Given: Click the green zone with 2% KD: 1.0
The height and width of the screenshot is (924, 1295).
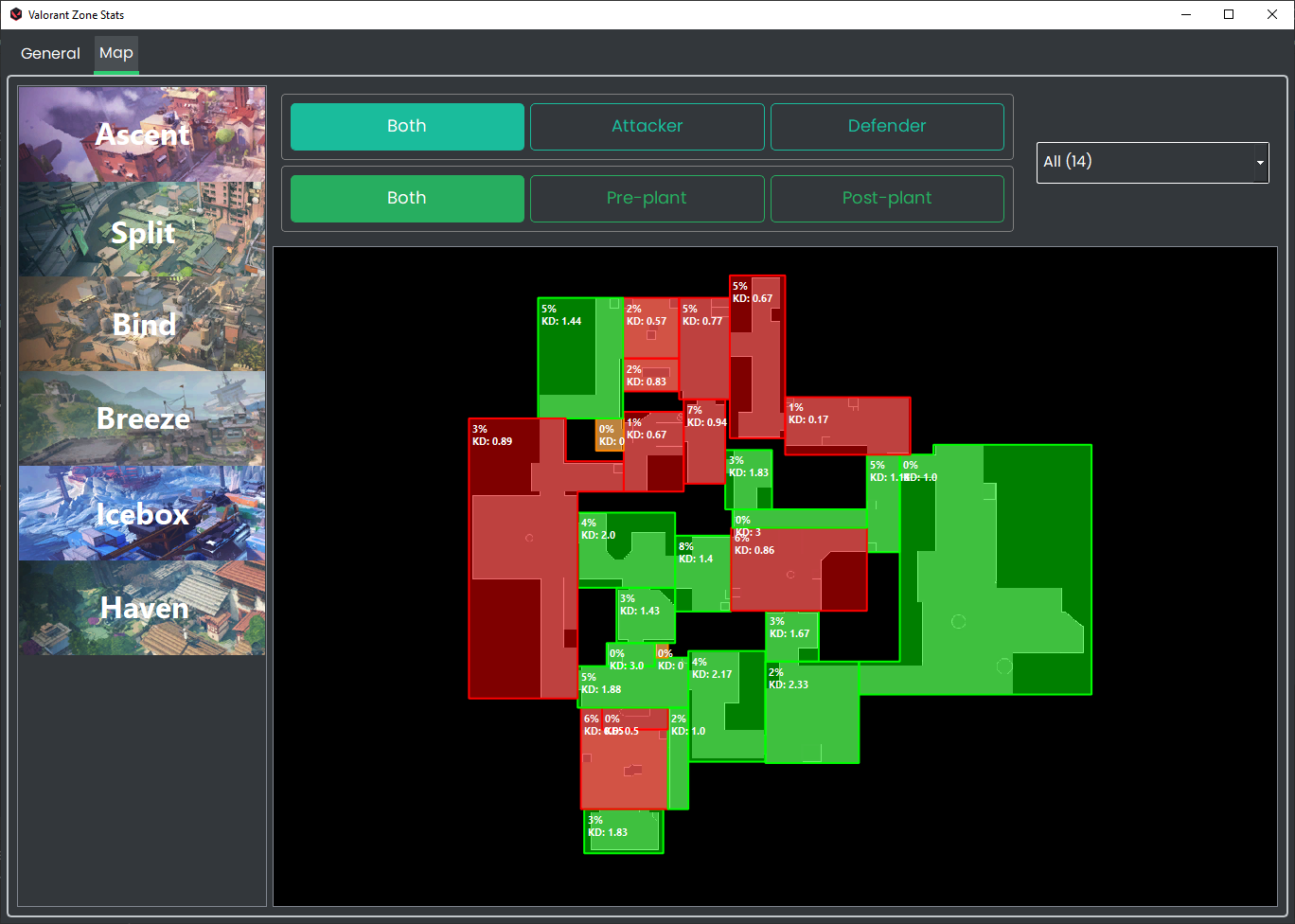Looking at the screenshot, I should point(679,759).
